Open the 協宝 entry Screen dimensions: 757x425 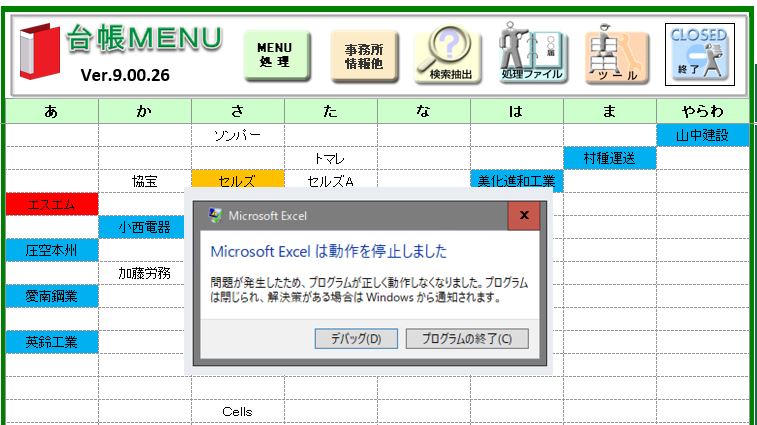click(x=145, y=181)
